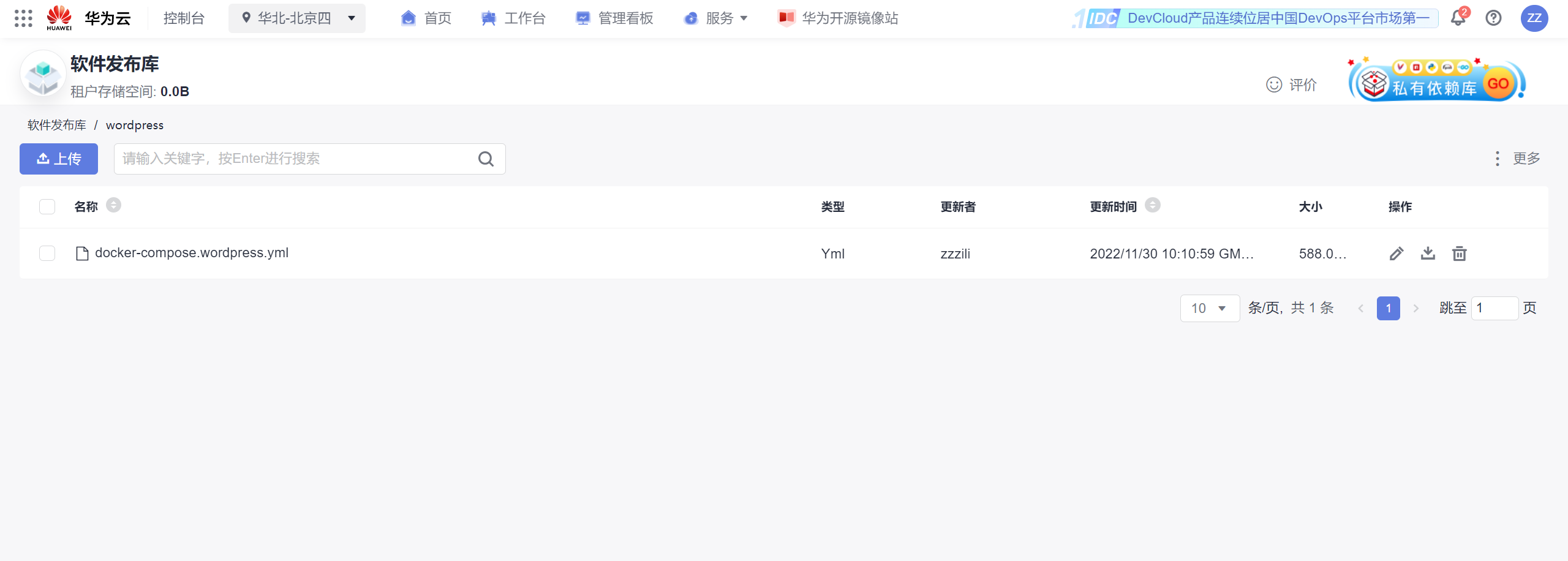Focus the keyword search input field
Screen dimensions: 1568x561
point(310,159)
